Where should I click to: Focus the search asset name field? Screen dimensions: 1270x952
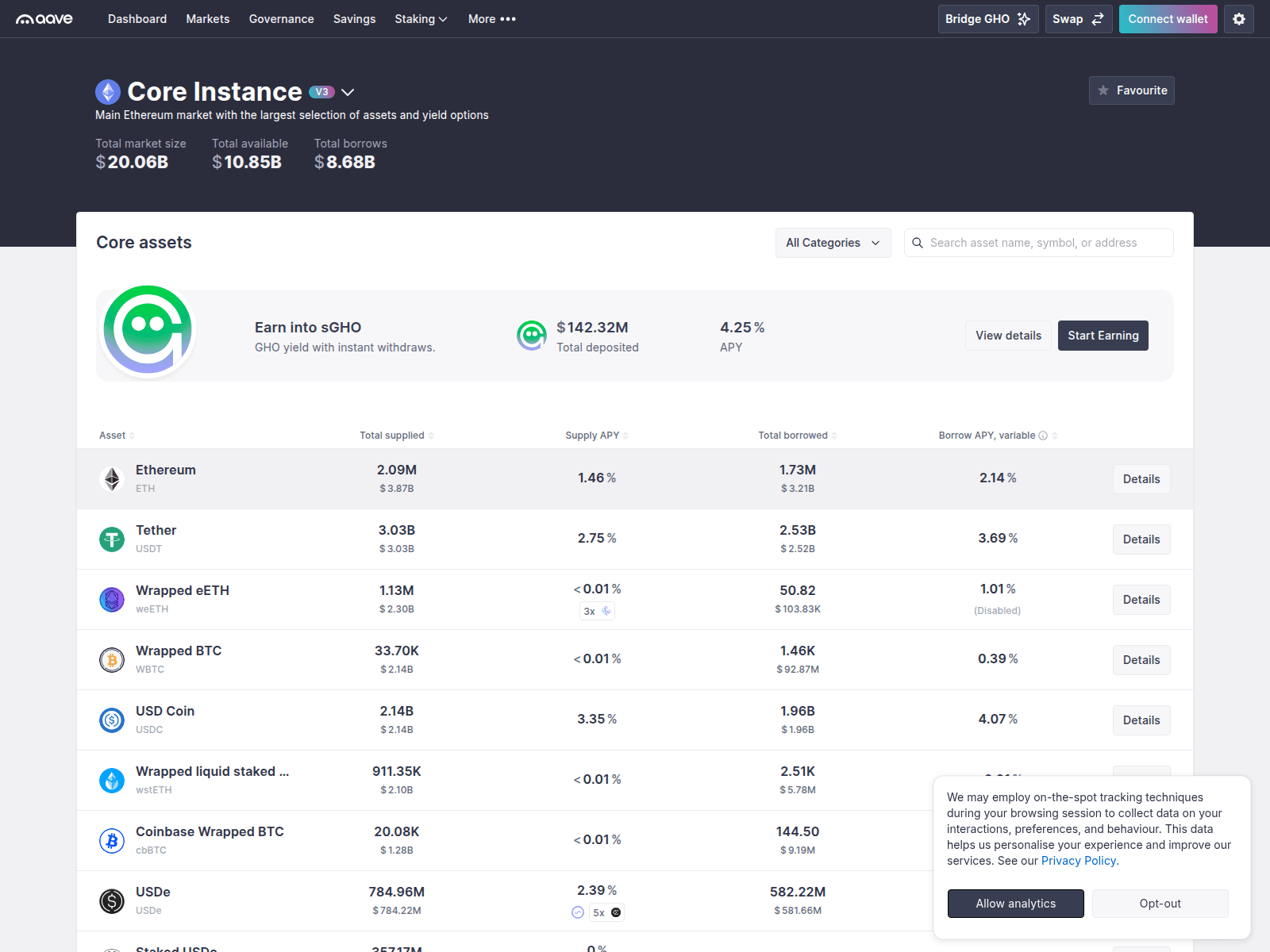[x=1039, y=243]
